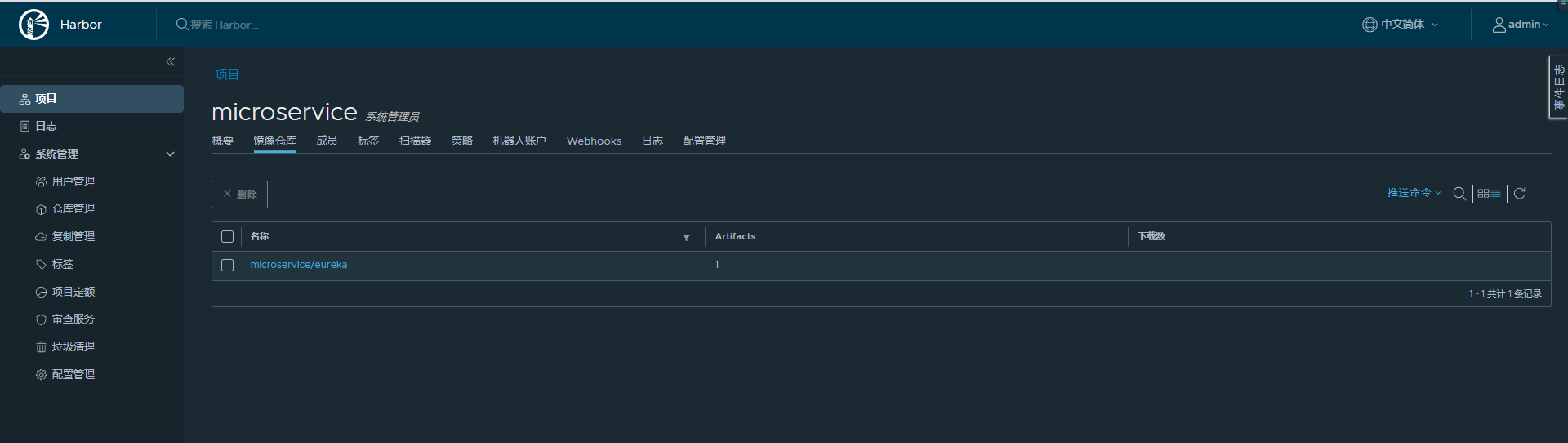
Task: Open the 中文简体 language dropdown
Action: click(1401, 25)
